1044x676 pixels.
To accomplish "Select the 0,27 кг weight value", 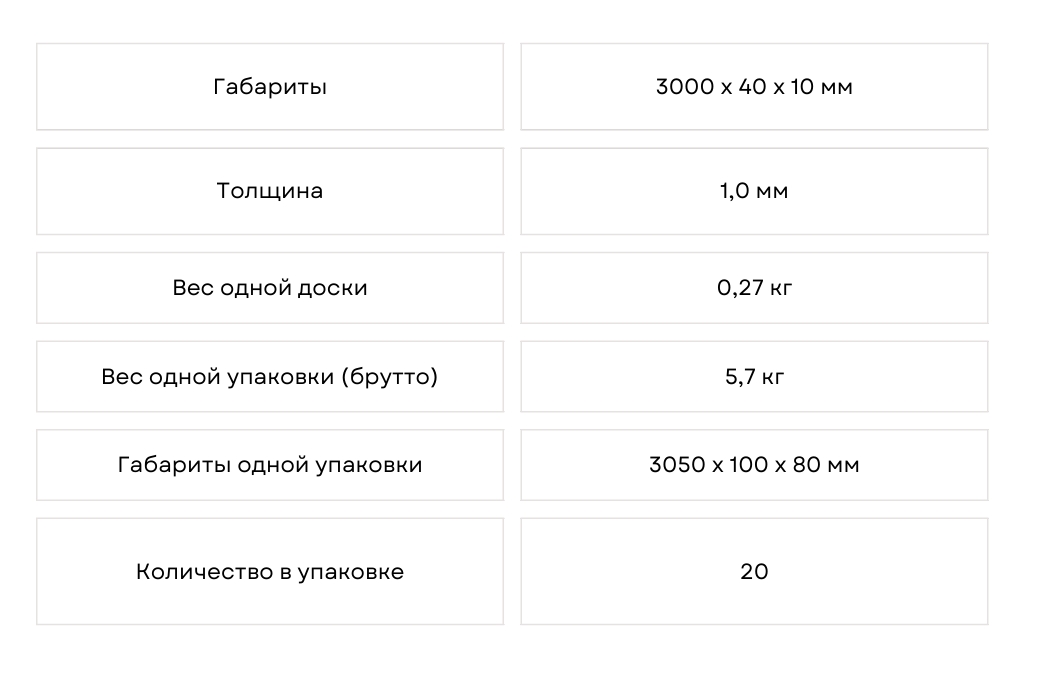I will tap(754, 288).
